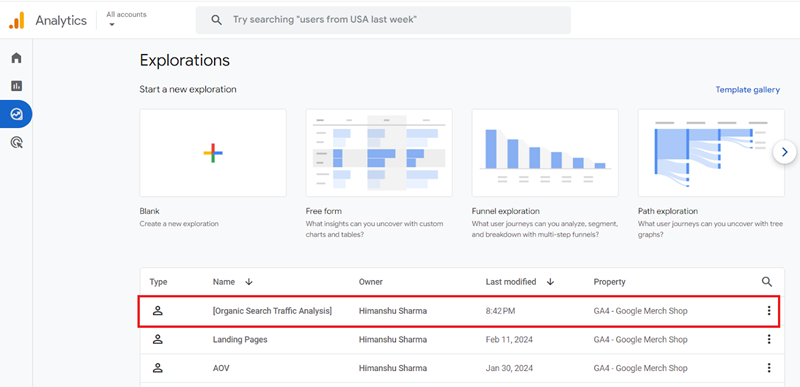The height and width of the screenshot is (387, 800).
Task: Click the Path exploration title text
Action: (x=668, y=211)
